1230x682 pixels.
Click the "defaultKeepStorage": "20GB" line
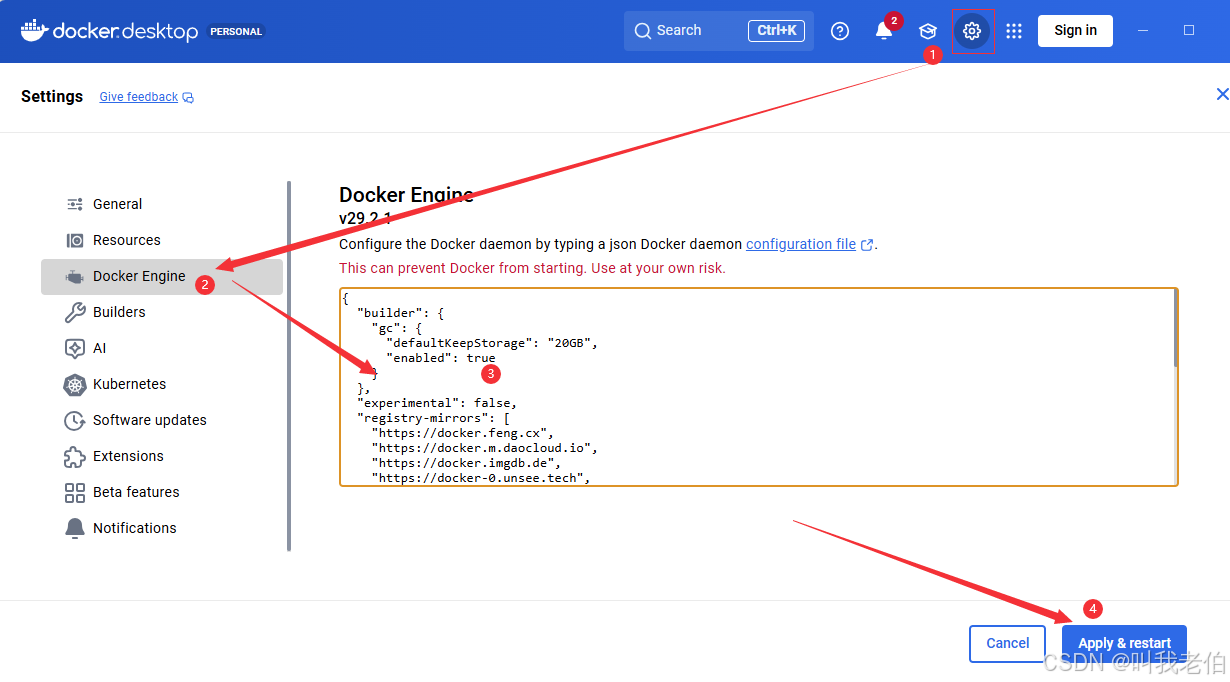coord(492,343)
